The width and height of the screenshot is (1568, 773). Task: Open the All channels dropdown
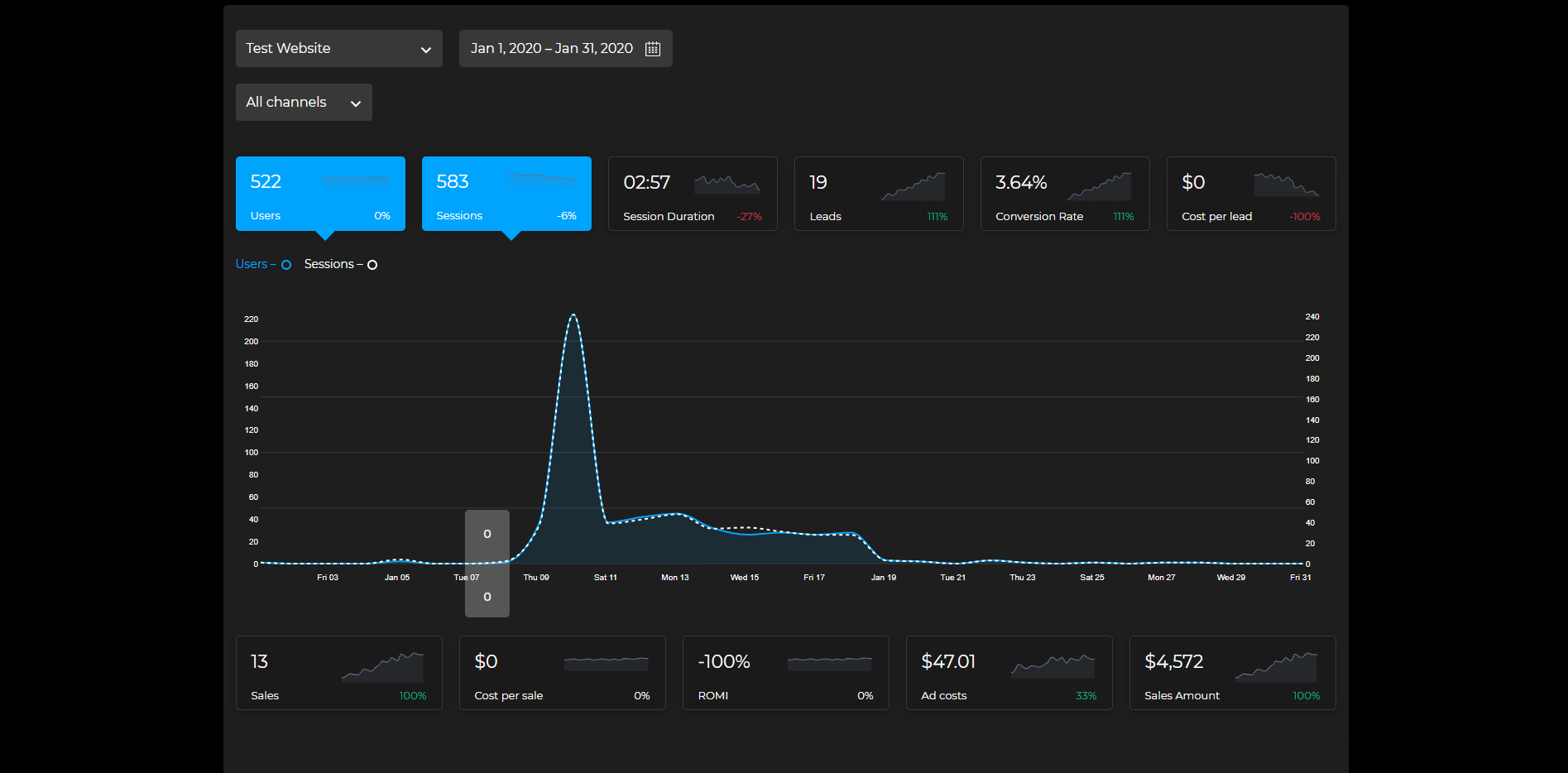click(304, 103)
